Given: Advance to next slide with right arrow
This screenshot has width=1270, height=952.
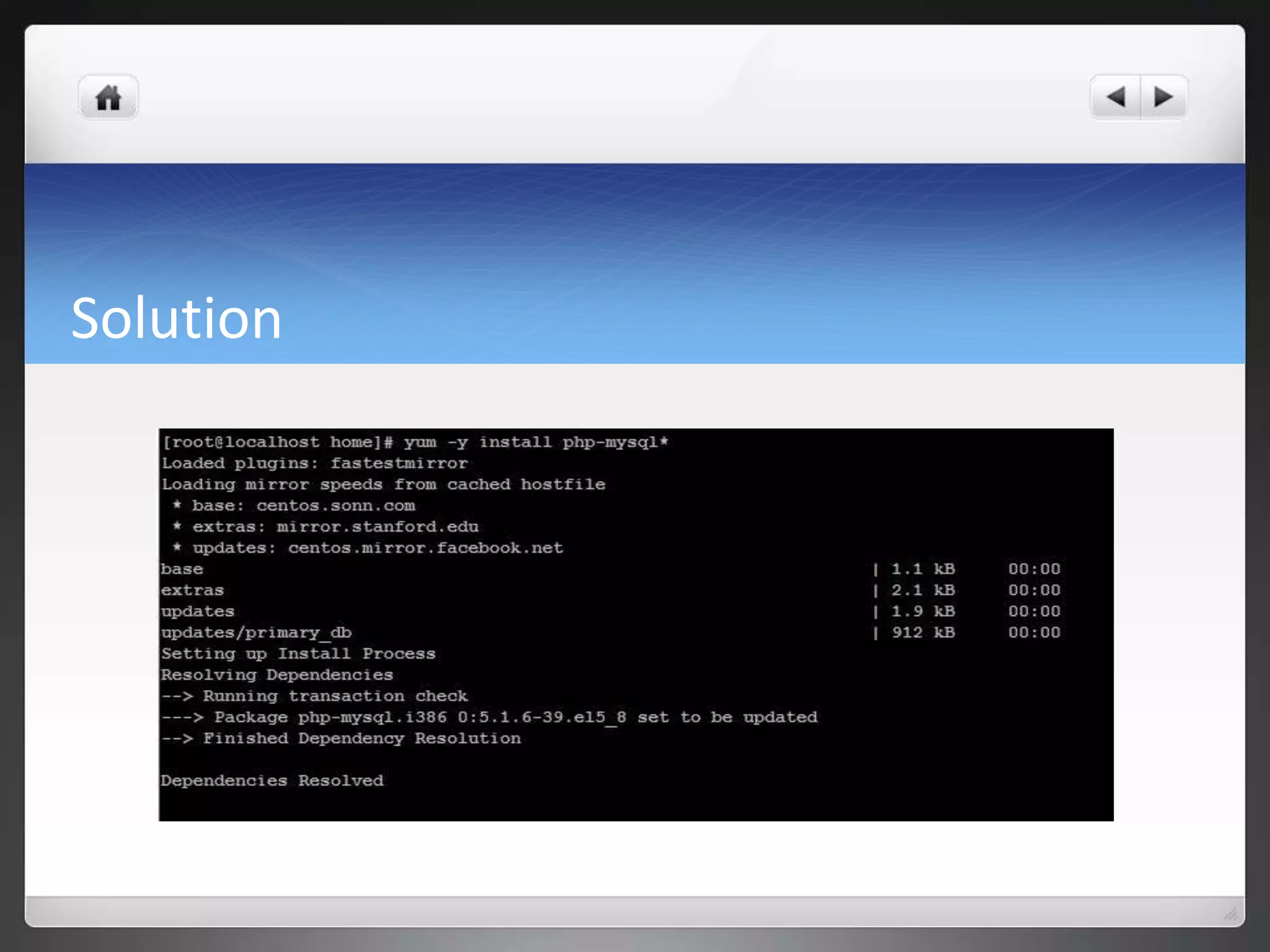Looking at the screenshot, I should tap(1163, 97).
